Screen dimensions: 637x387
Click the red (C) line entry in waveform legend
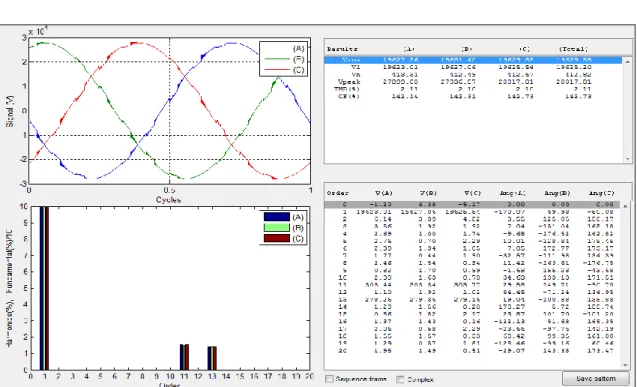click(x=284, y=70)
